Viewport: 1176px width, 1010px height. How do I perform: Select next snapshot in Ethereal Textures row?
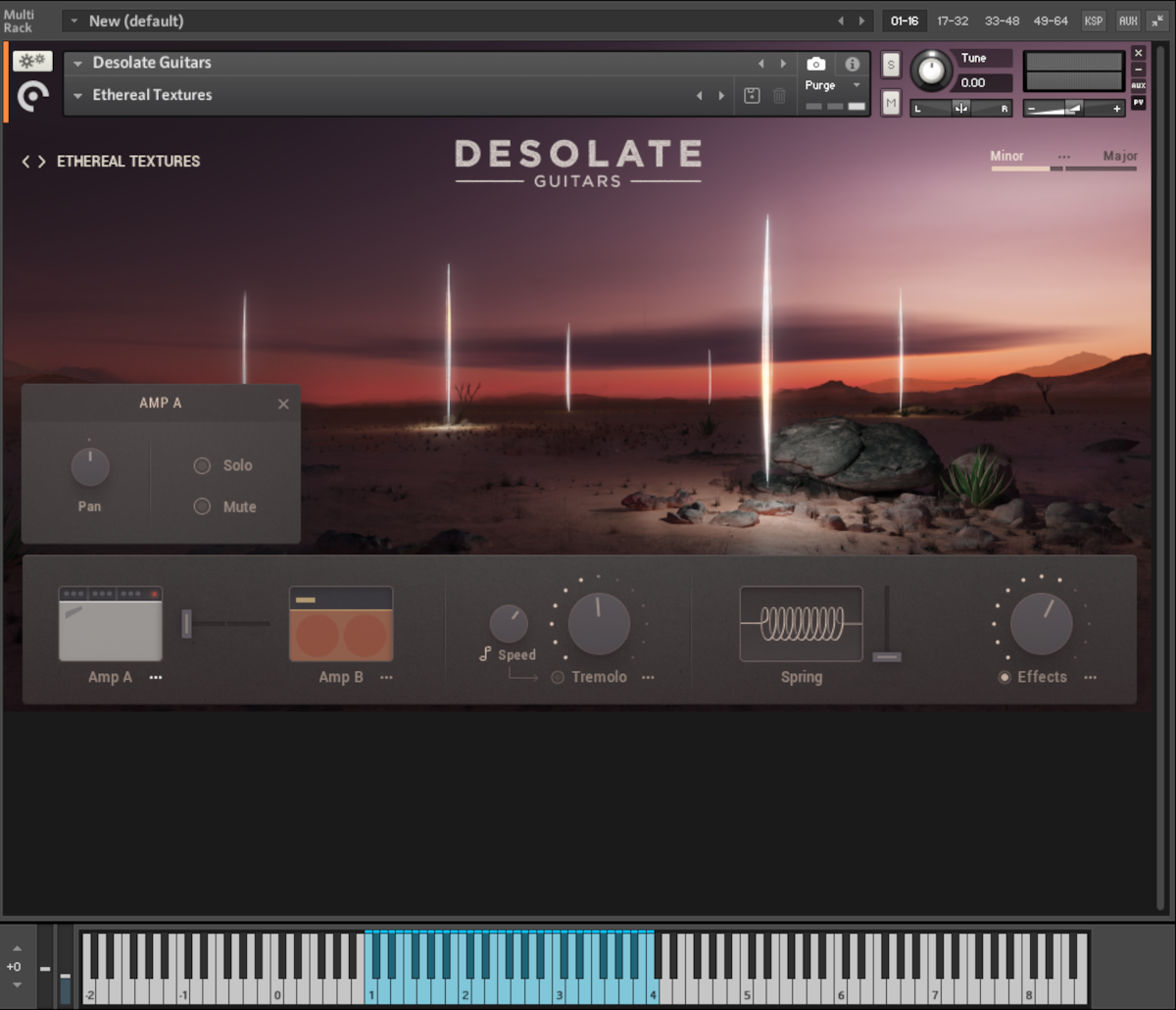(x=722, y=95)
